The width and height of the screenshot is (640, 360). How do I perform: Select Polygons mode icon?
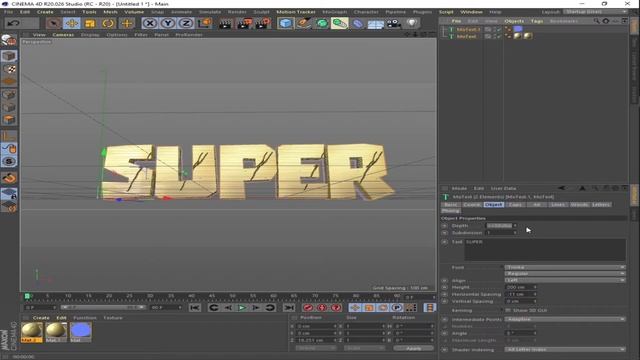pos(9,120)
